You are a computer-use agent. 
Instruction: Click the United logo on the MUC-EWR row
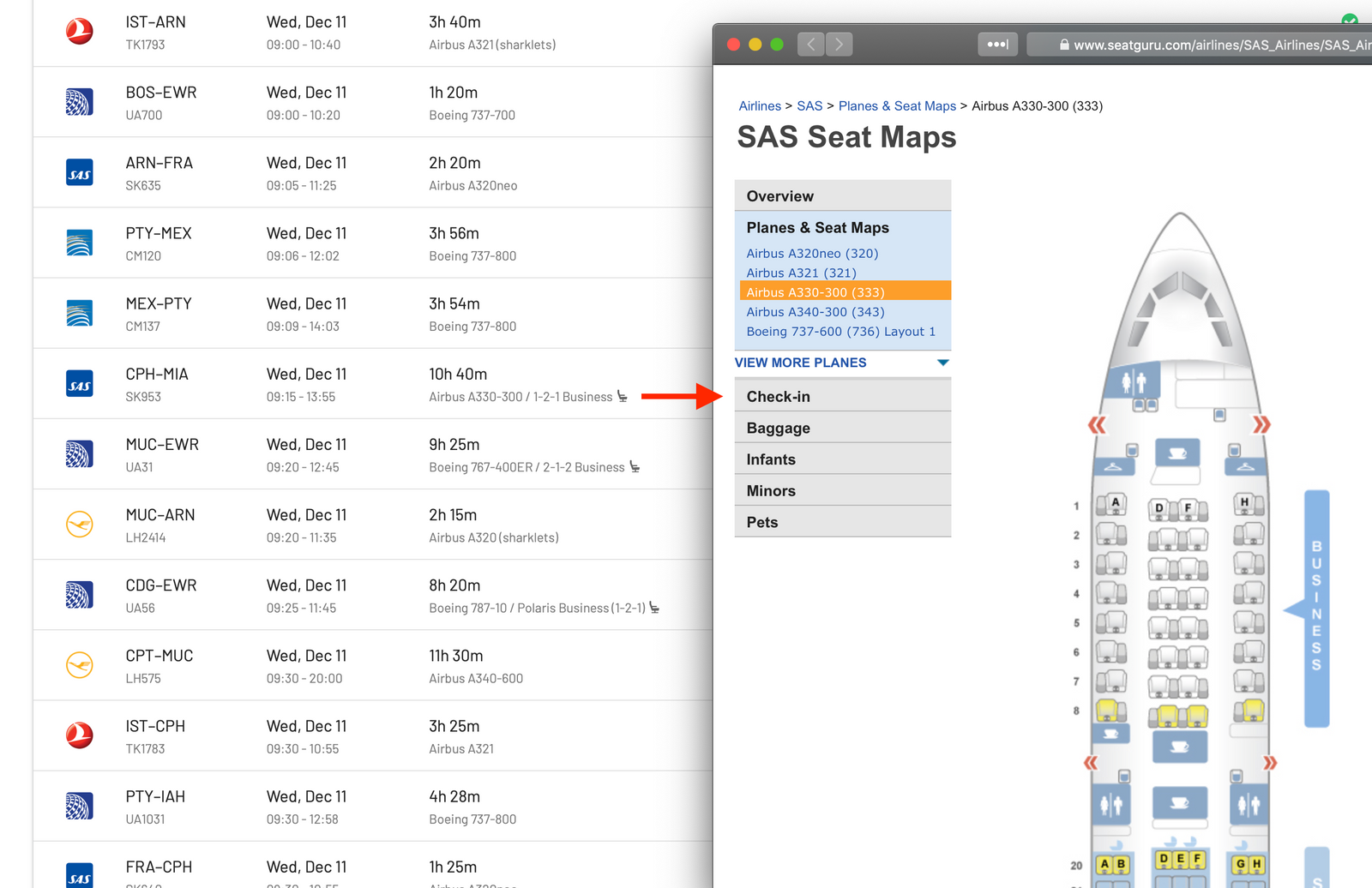80,454
